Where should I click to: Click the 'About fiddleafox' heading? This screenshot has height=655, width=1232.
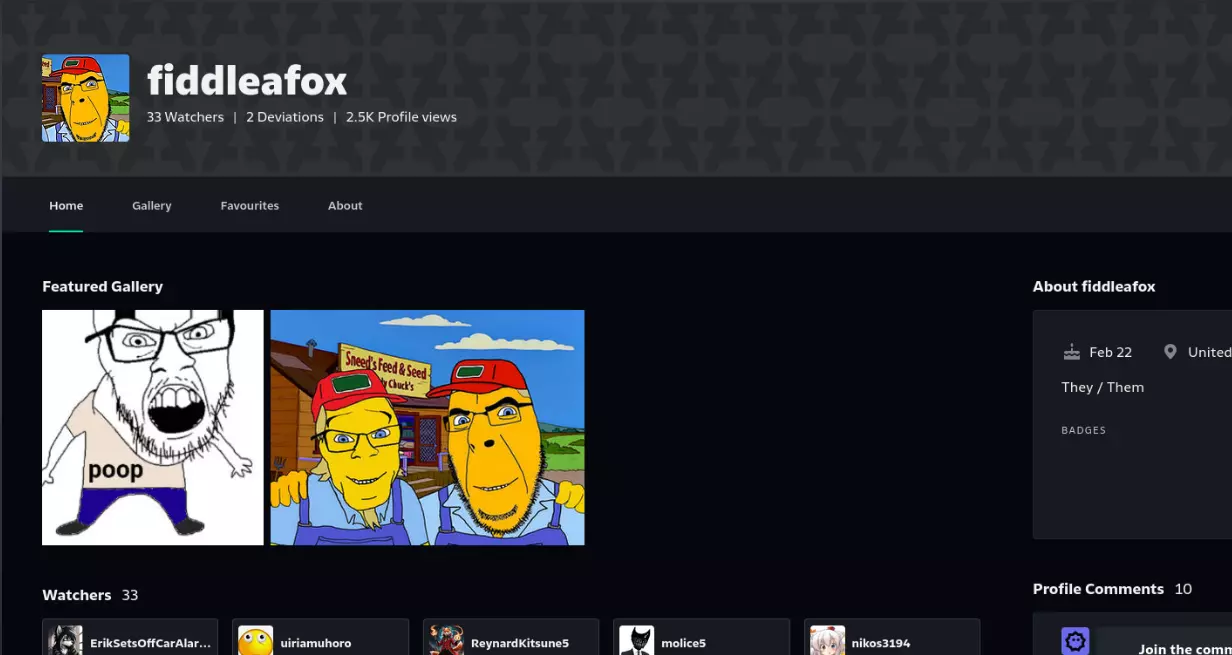tap(1094, 286)
